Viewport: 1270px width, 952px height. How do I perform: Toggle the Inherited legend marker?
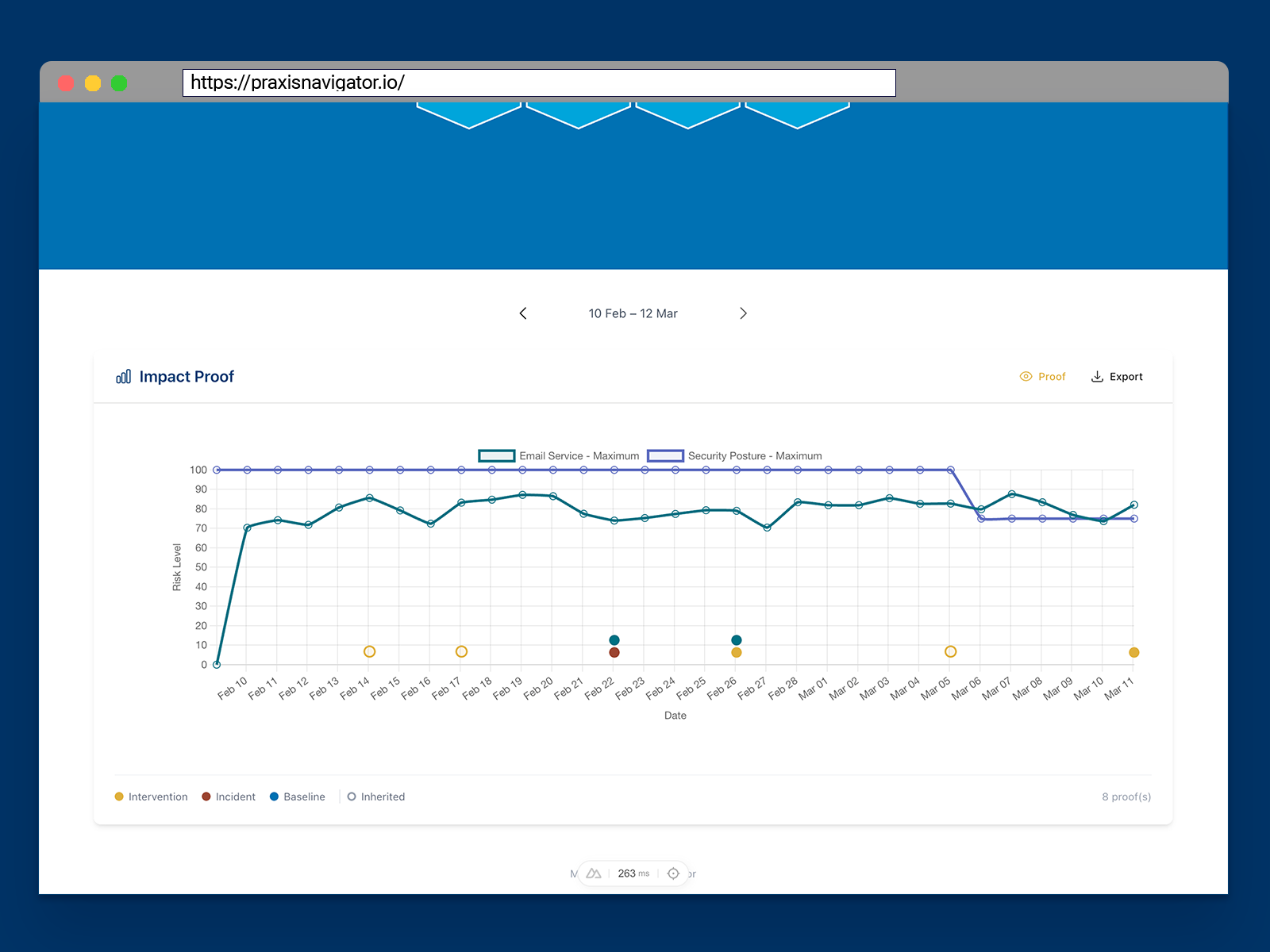click(352, 797)
